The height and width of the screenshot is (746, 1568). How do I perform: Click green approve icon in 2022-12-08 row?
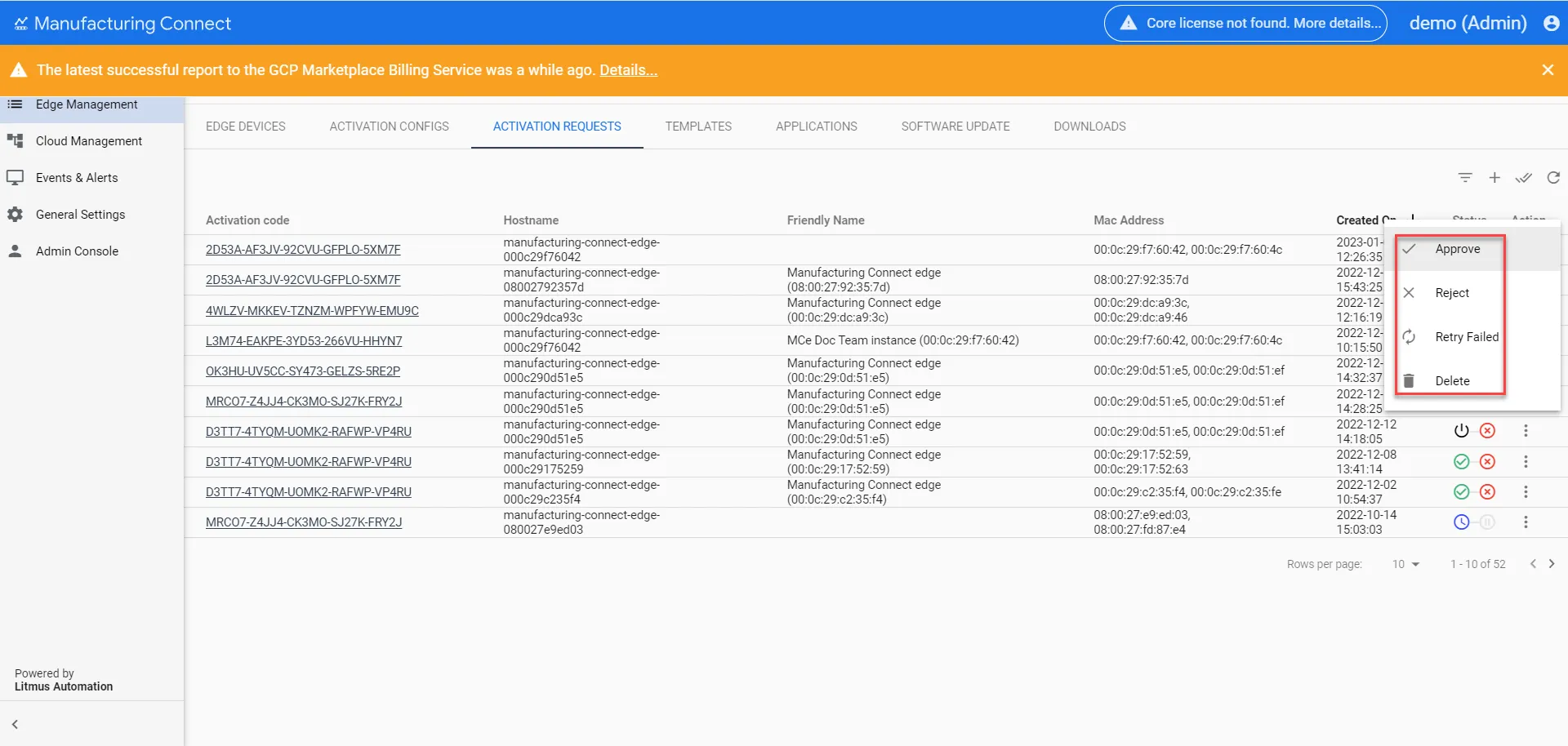pos(1462,462)
